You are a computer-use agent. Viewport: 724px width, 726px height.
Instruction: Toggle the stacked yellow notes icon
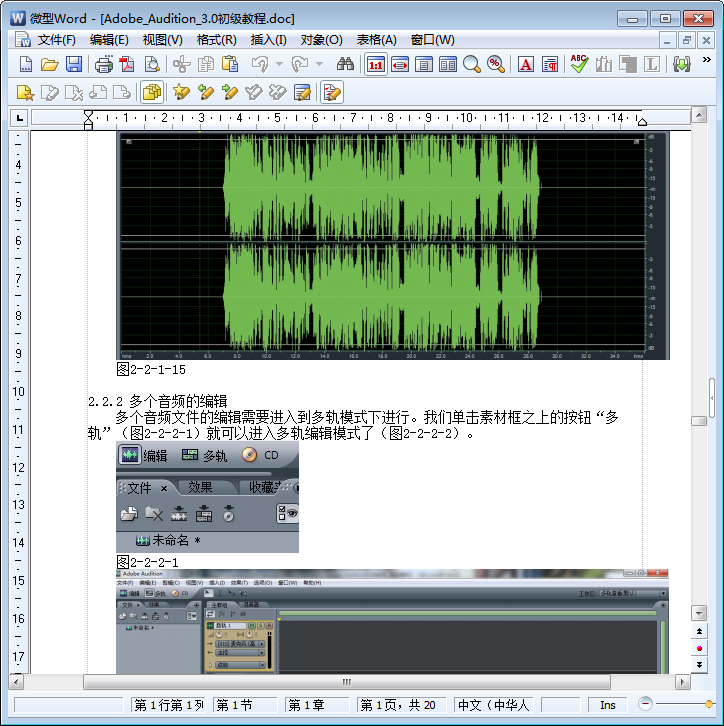[x=152, y=92]
